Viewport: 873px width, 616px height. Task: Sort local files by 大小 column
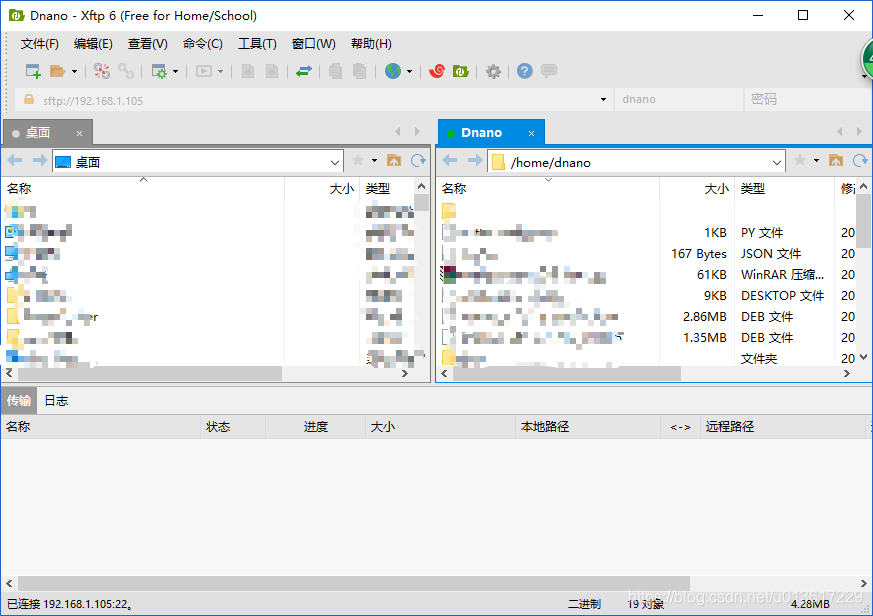(x=322, y=189)
